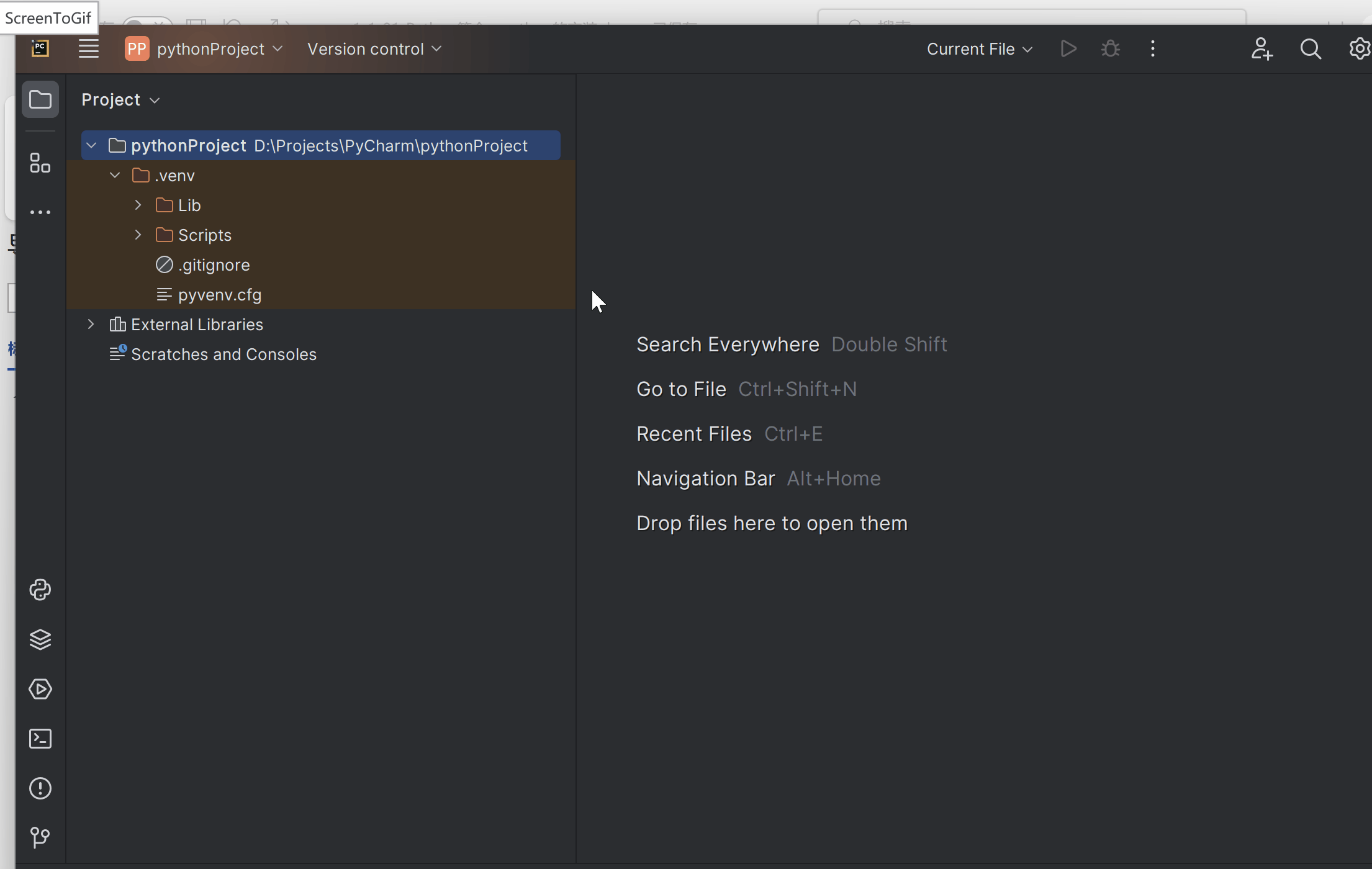Screen dimensions: 1372x869
Task: Open Python Console tool window
Action: coord(40,590)
